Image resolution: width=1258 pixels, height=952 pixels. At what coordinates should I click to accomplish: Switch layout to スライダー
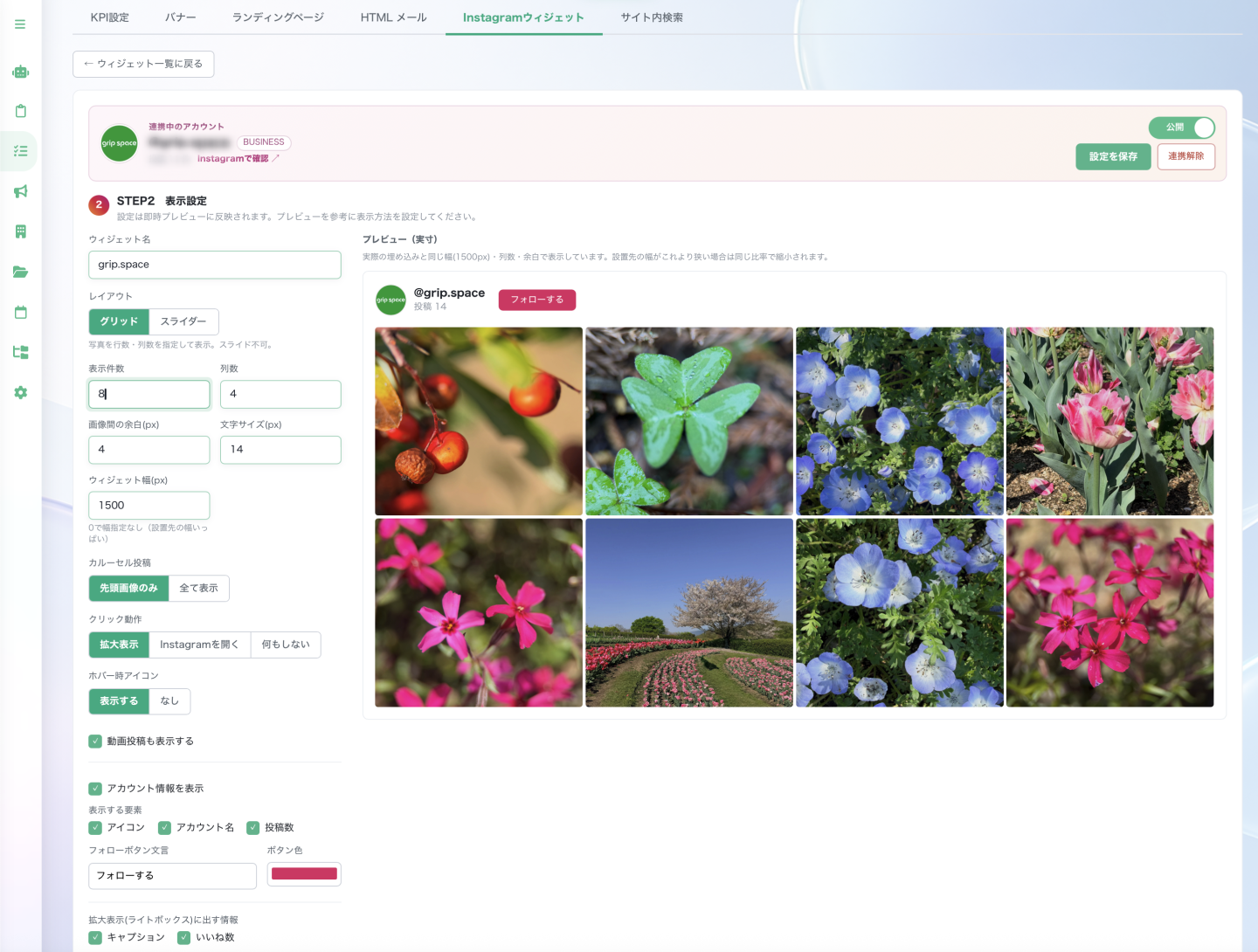pos(183,321)
